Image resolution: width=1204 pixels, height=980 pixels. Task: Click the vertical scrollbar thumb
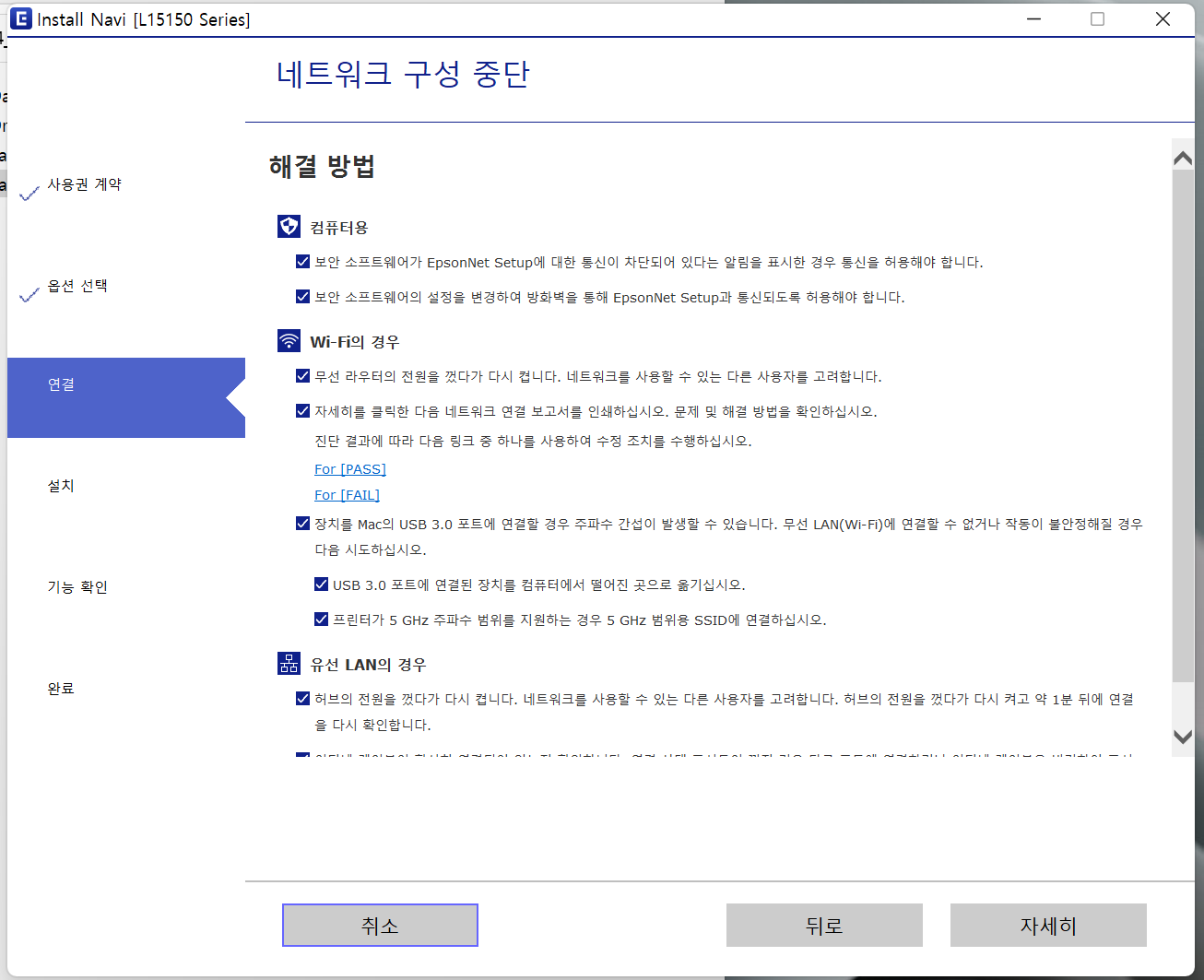point(1183,426)
